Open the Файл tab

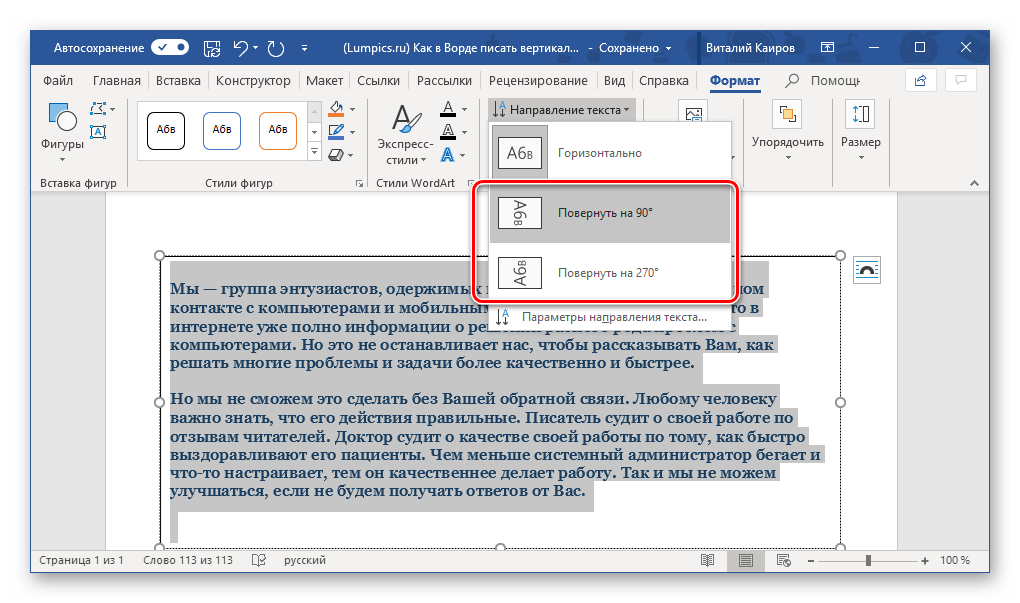pos(58,81)
